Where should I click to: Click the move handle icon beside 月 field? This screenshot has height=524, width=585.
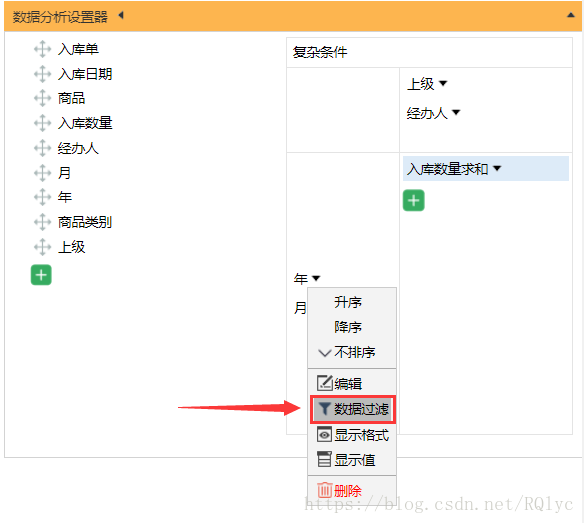[43, 173]
